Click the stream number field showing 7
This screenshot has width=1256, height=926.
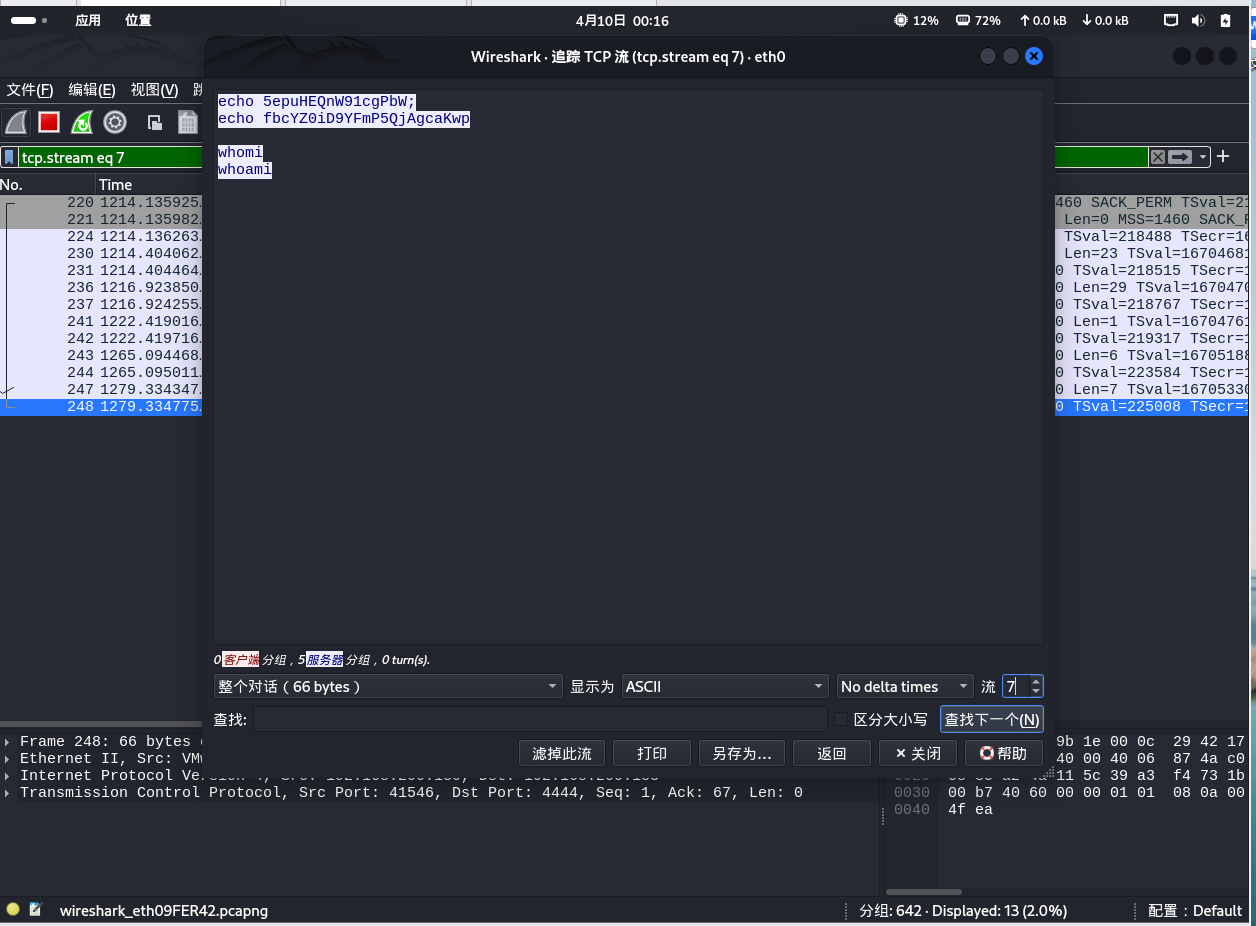click(x=1016, y=686)
